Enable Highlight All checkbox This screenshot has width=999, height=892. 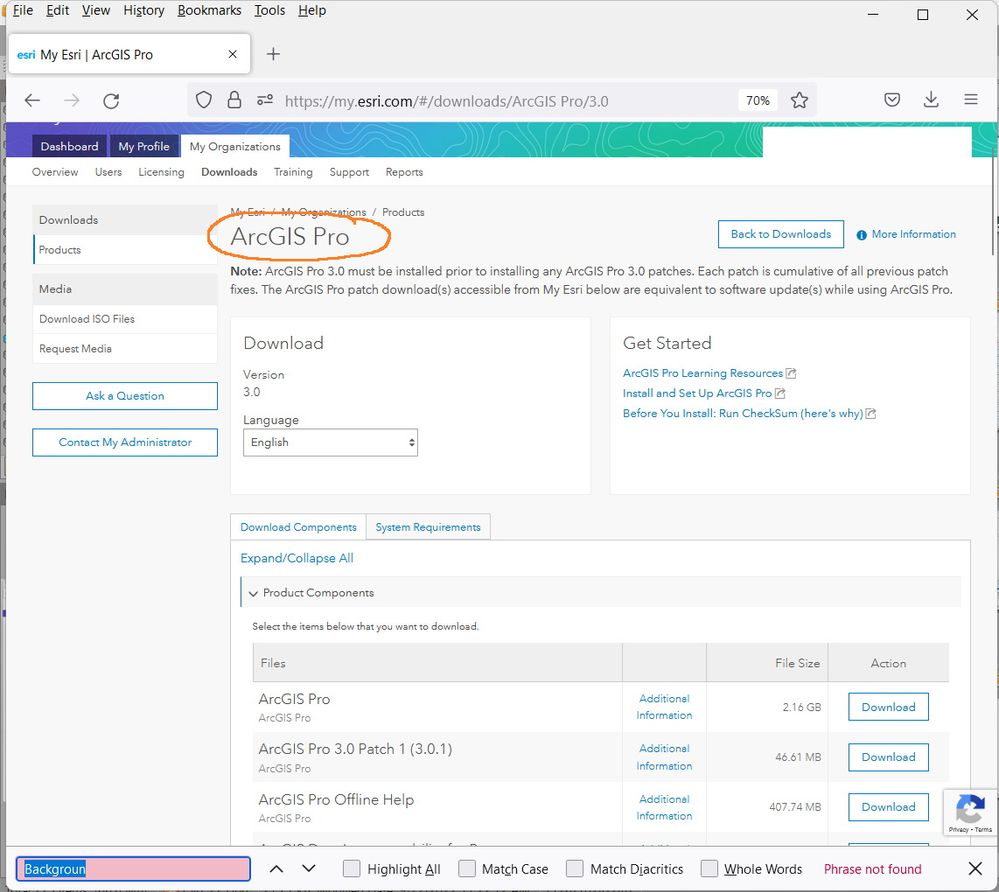(351, 869)
